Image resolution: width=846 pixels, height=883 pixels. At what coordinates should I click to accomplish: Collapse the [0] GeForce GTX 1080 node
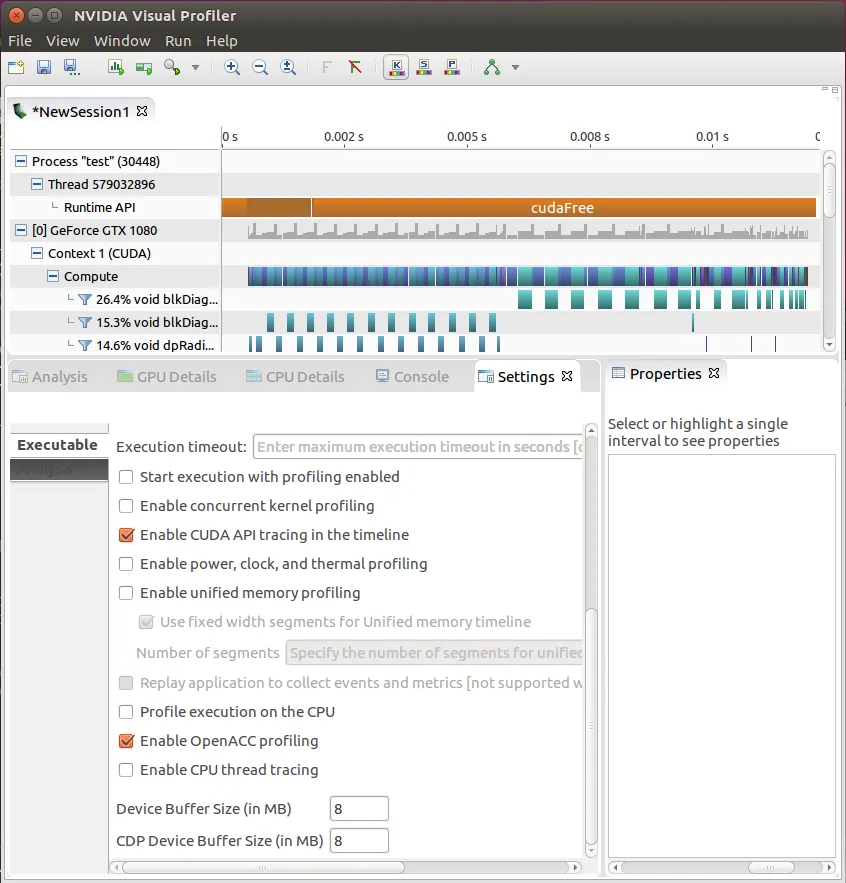21,230
